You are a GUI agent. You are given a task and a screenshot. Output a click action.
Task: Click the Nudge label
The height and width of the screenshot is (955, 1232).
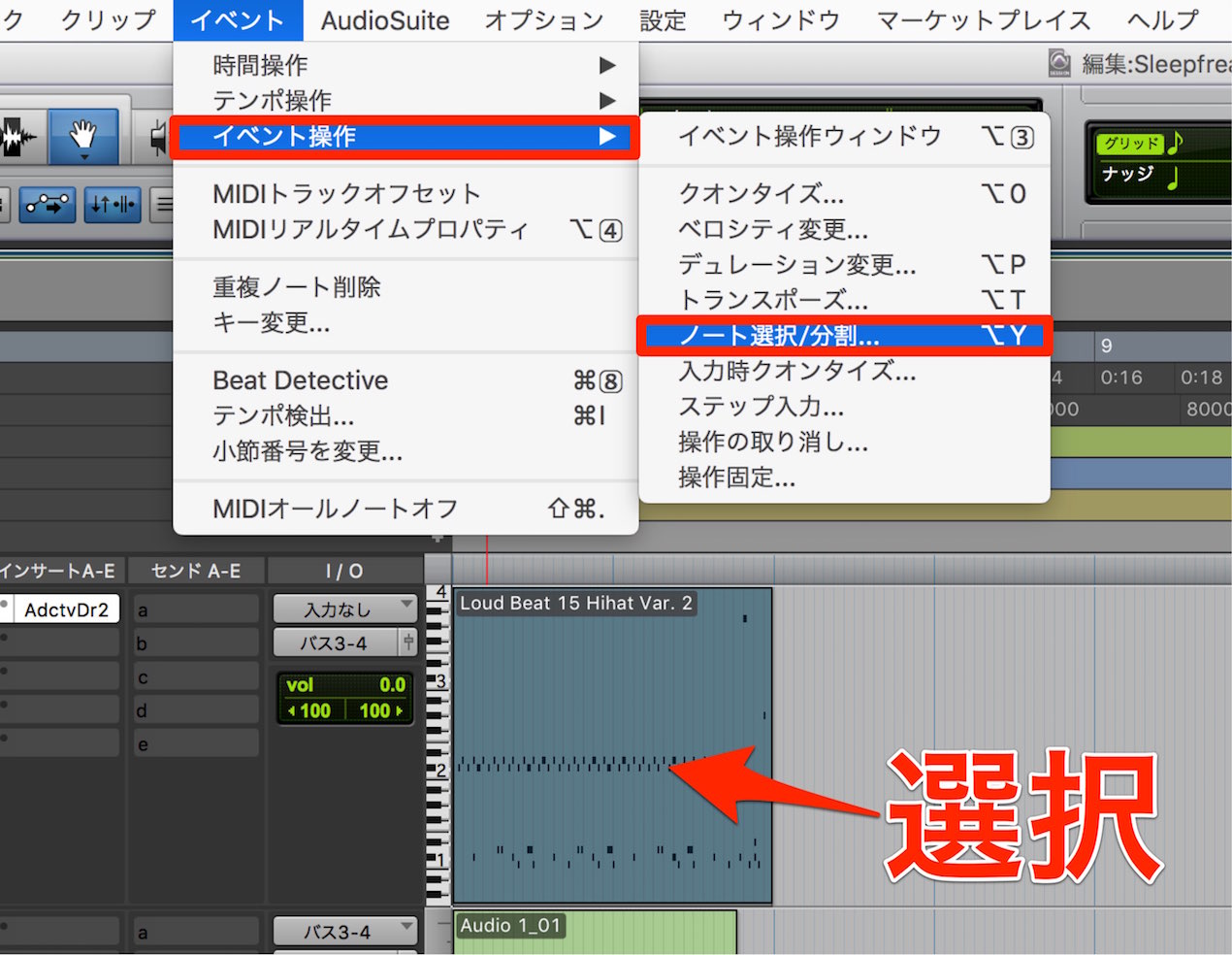pyautogui.click(x=1127, y=175)
